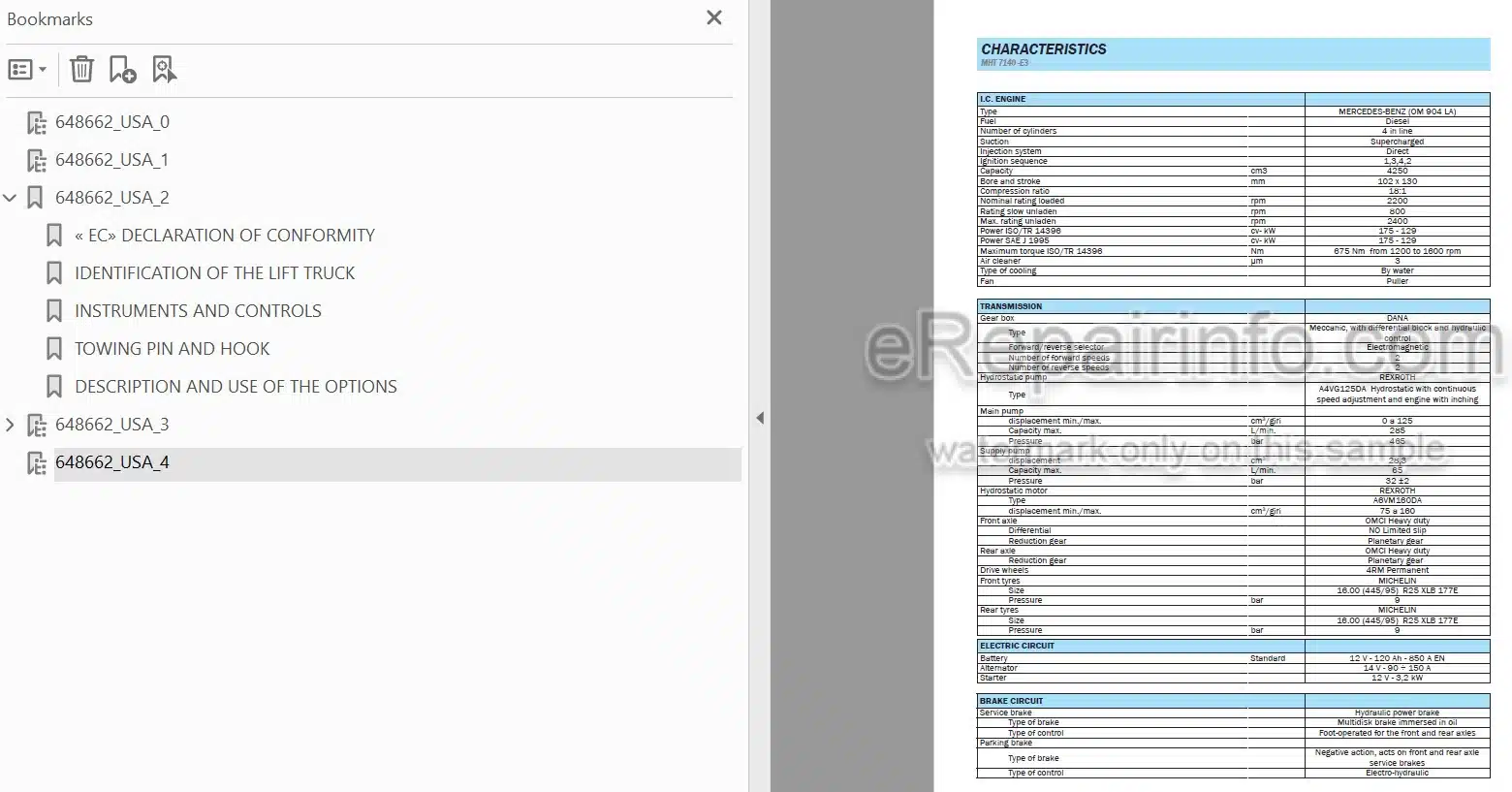Go to TOWING PIN AND HOOK label

pos(173,349)
